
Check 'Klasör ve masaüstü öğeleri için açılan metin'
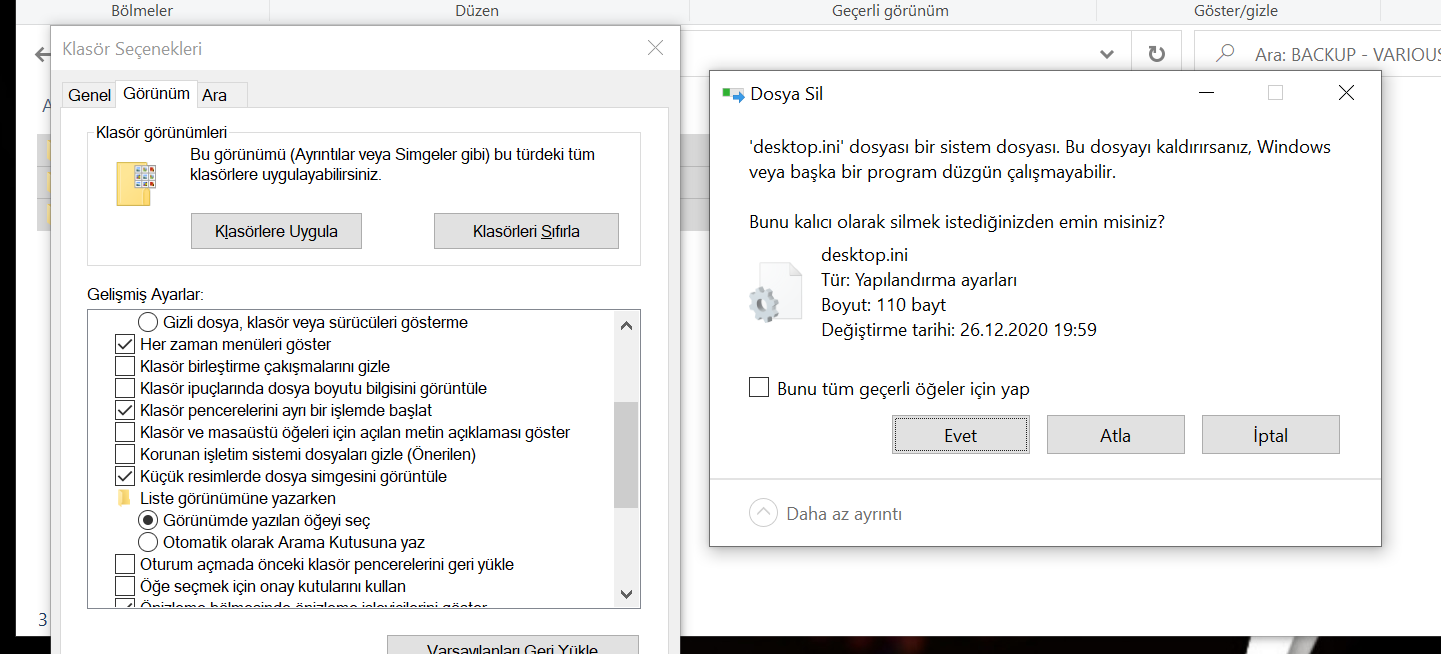click(x=125, y=432)
